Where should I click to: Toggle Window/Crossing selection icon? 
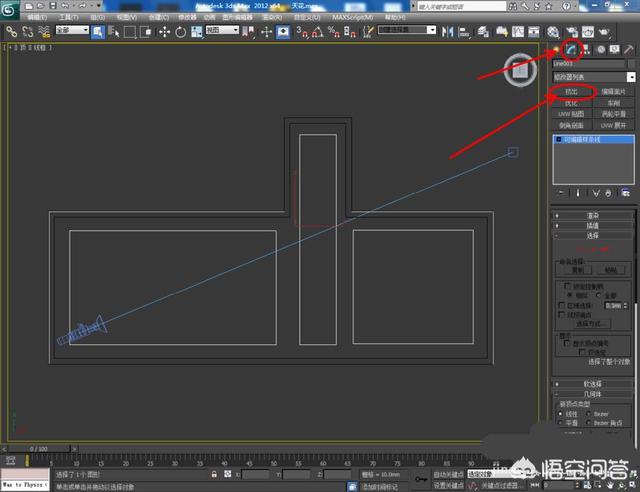pos(146,31)
